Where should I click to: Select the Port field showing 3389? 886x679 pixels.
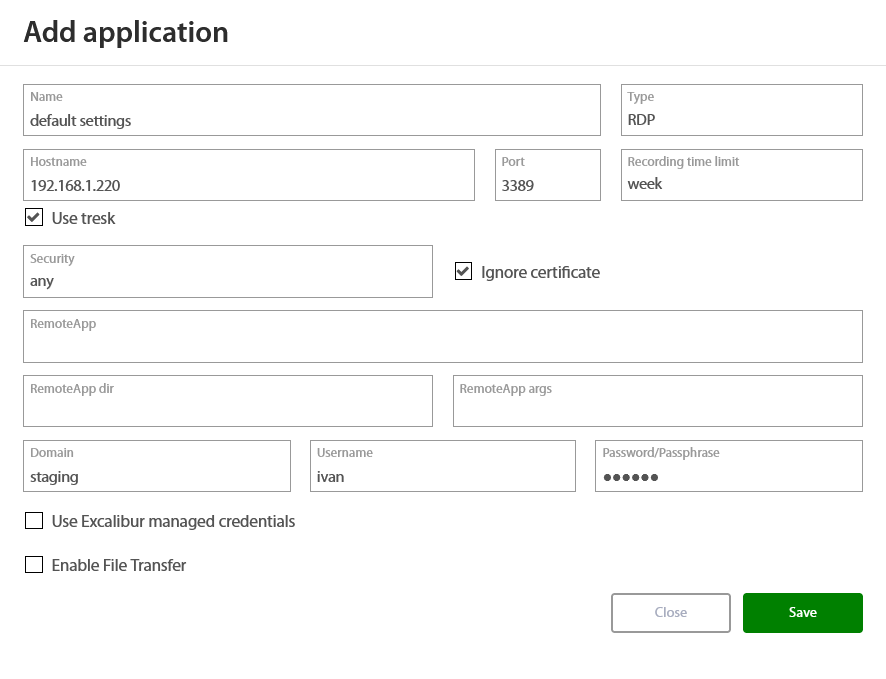tap(547, 176)
